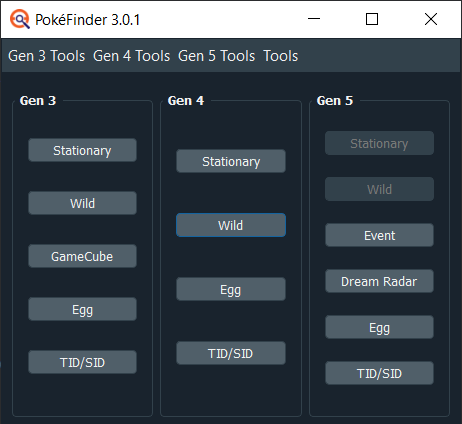Click the Gen 4 Stationary button
462x424 pixels.
[231, 161]
